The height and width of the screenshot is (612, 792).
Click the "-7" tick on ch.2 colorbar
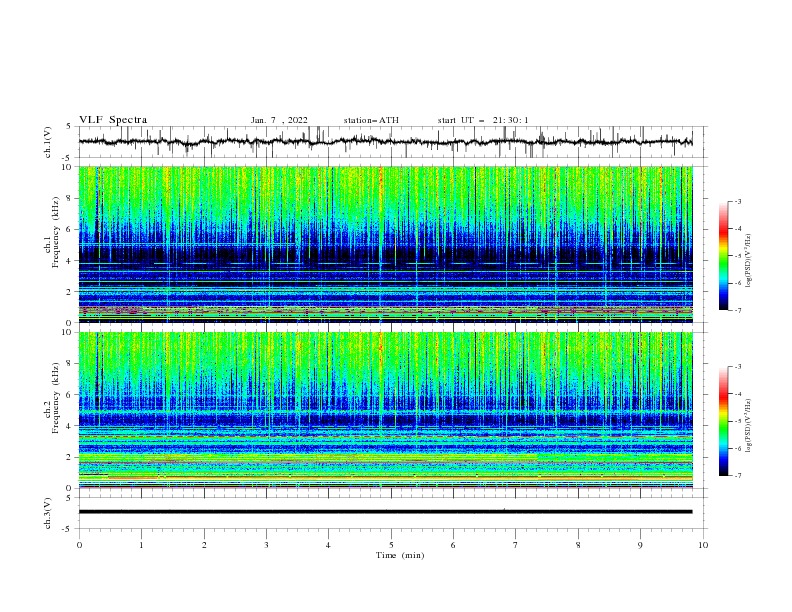738,476
